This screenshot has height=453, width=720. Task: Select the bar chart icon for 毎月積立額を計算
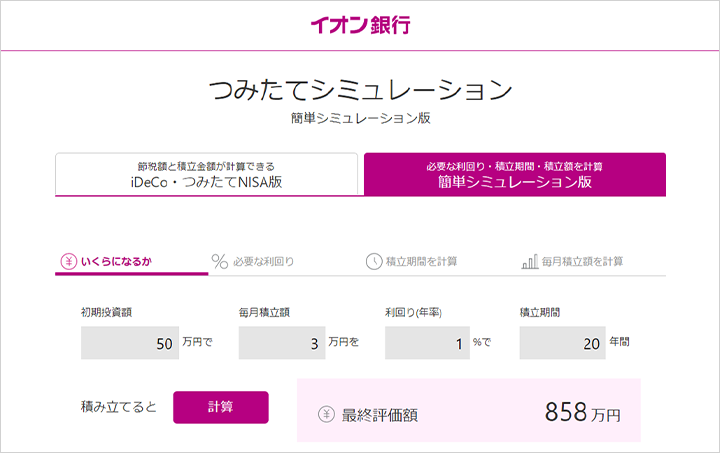coord(530,262)
